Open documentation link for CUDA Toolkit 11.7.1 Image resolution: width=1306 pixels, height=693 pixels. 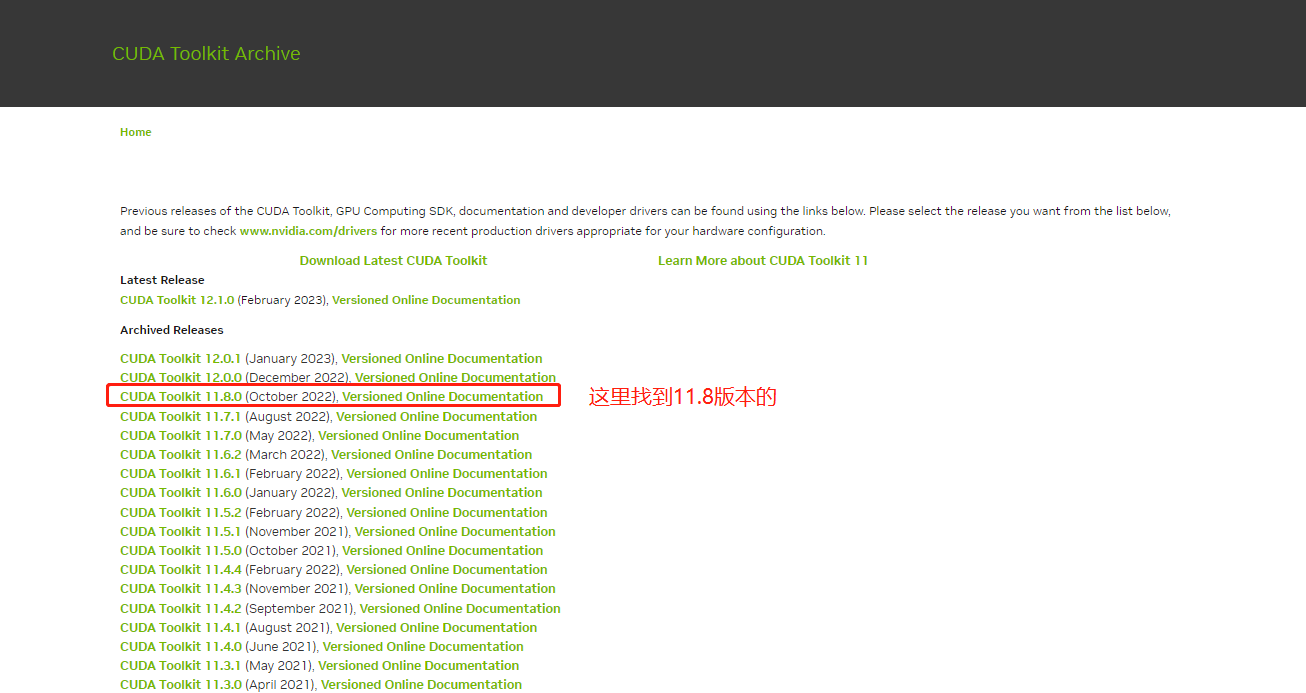[436, 417]
